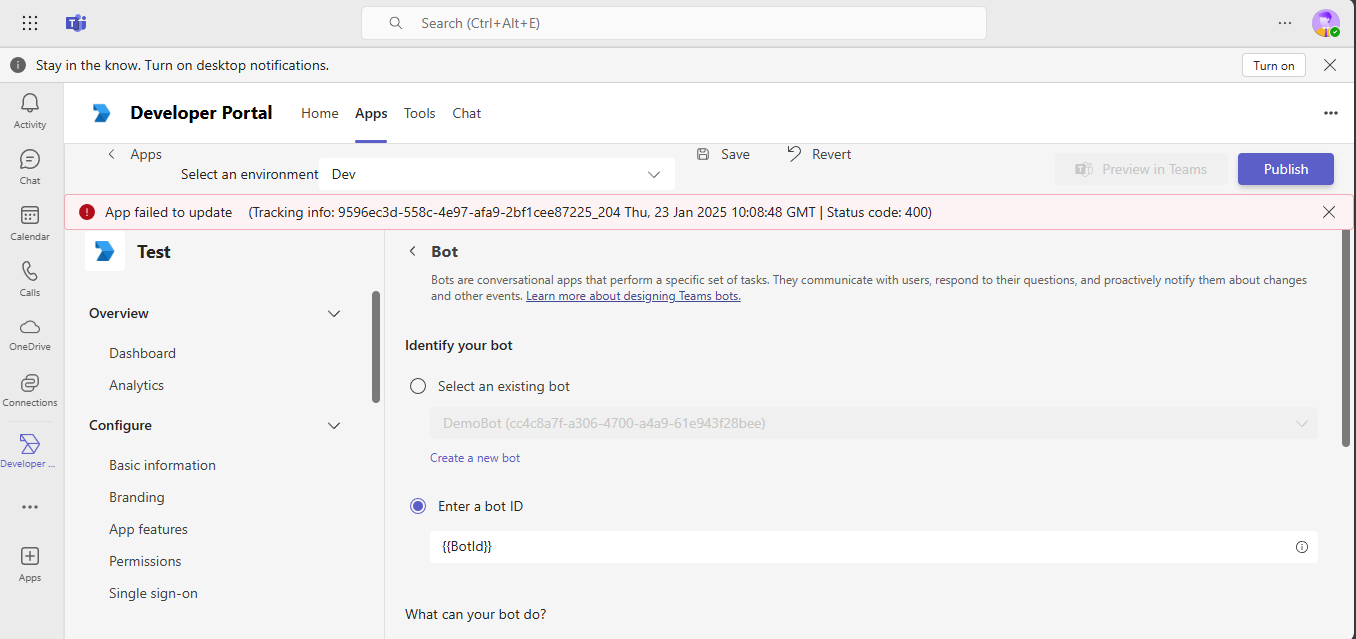Select the Developer Portal sidebar icon
Image resolution: width=1356 pixels, height=639 pixels.
point(29,450)
